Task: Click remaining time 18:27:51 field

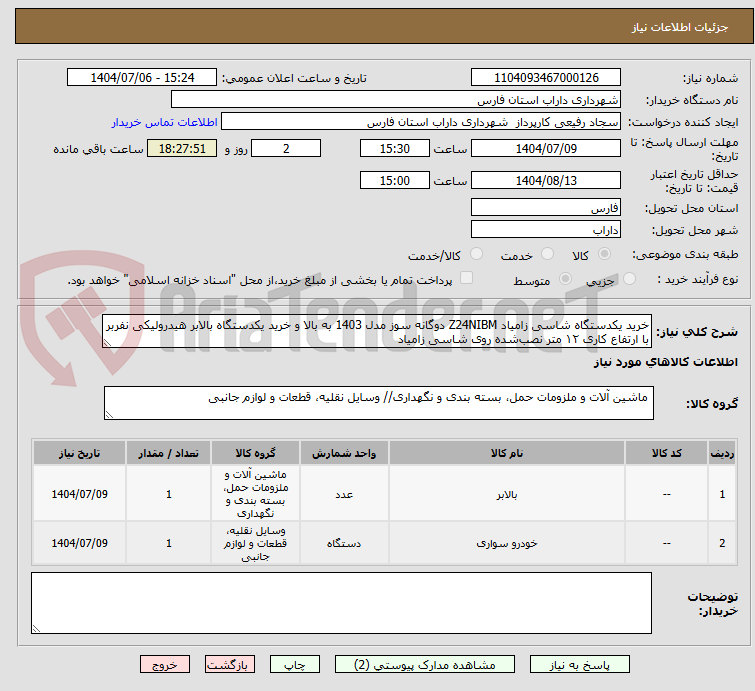Action: click(182, 148)
